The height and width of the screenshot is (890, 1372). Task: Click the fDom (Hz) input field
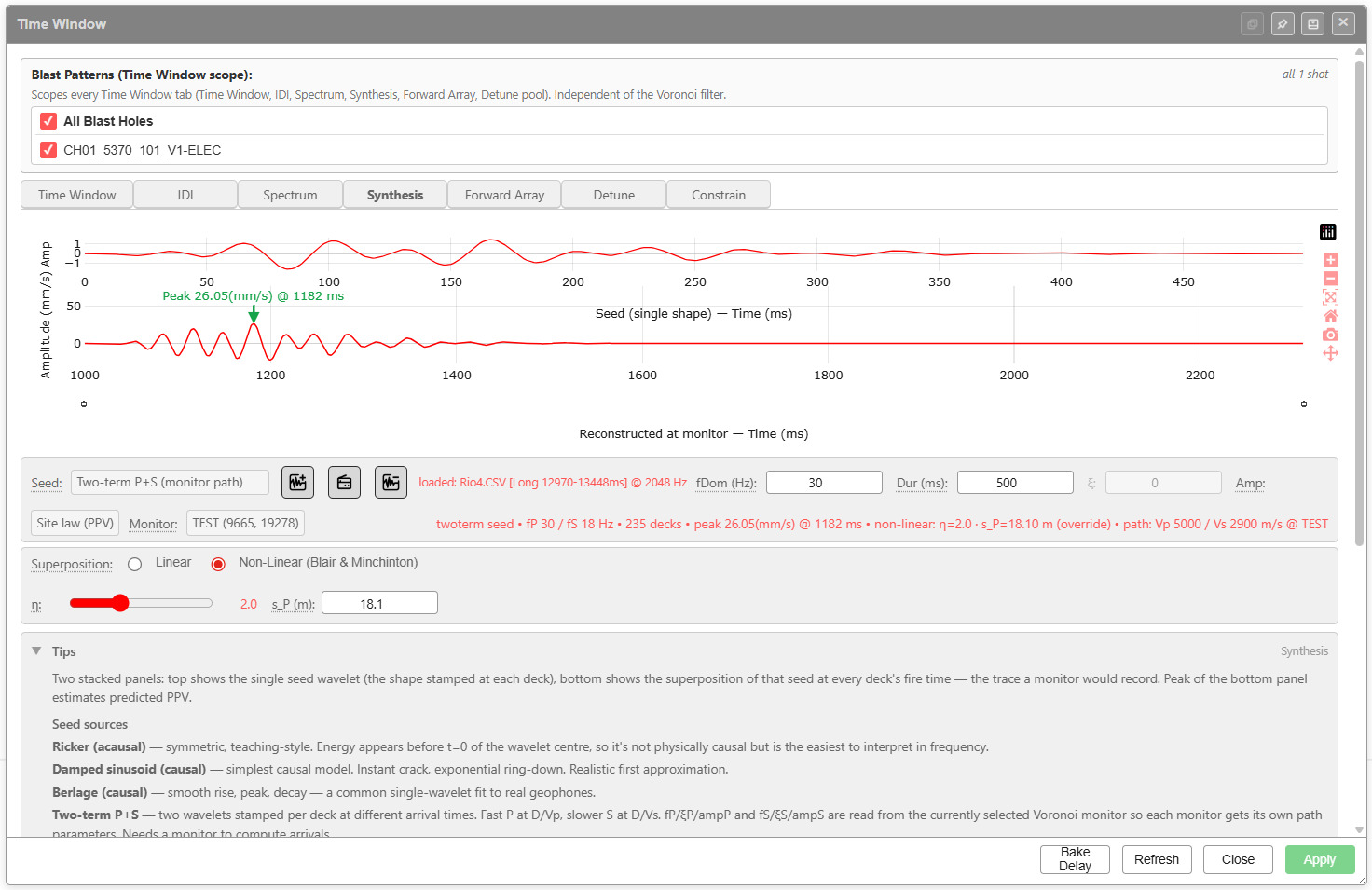coord(824,483)
